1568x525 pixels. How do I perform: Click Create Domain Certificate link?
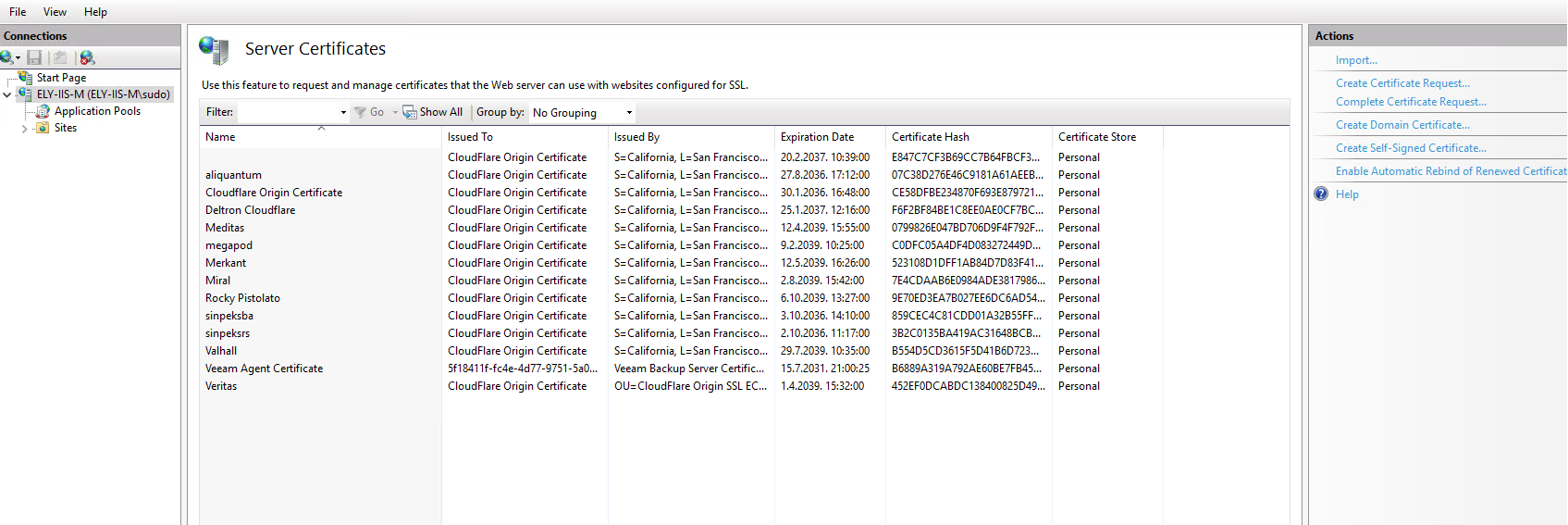(x=1402, y=125)
